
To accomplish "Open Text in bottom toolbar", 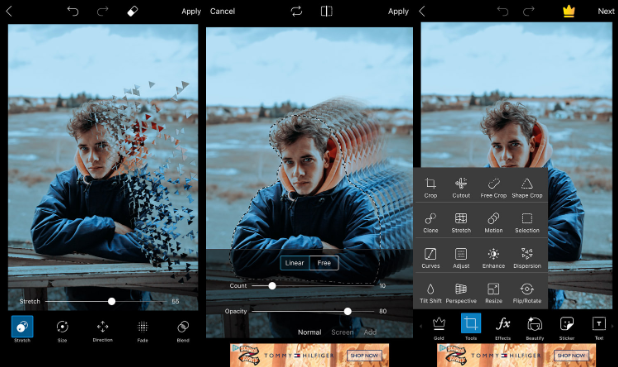I will click(x=599, y=328).
